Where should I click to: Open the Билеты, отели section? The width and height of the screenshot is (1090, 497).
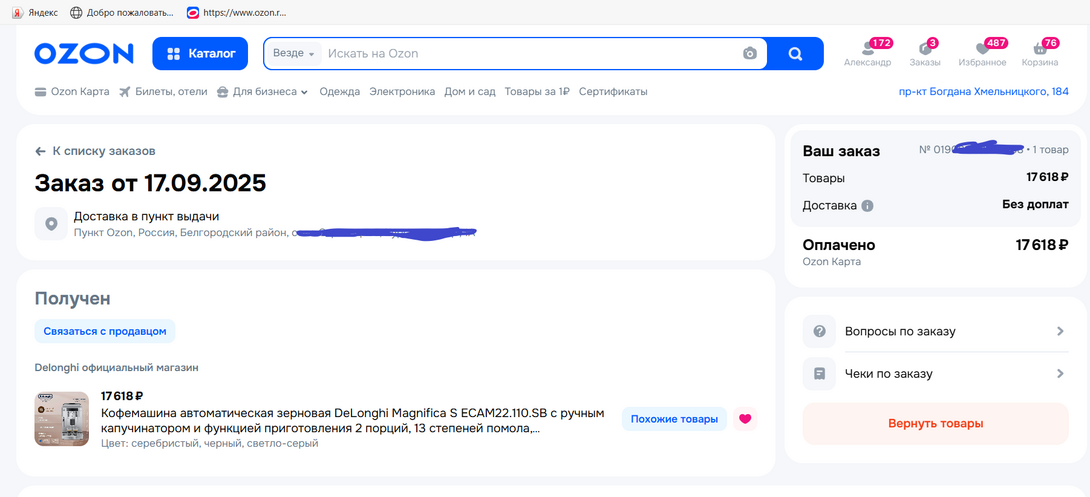tap(163, 92)
